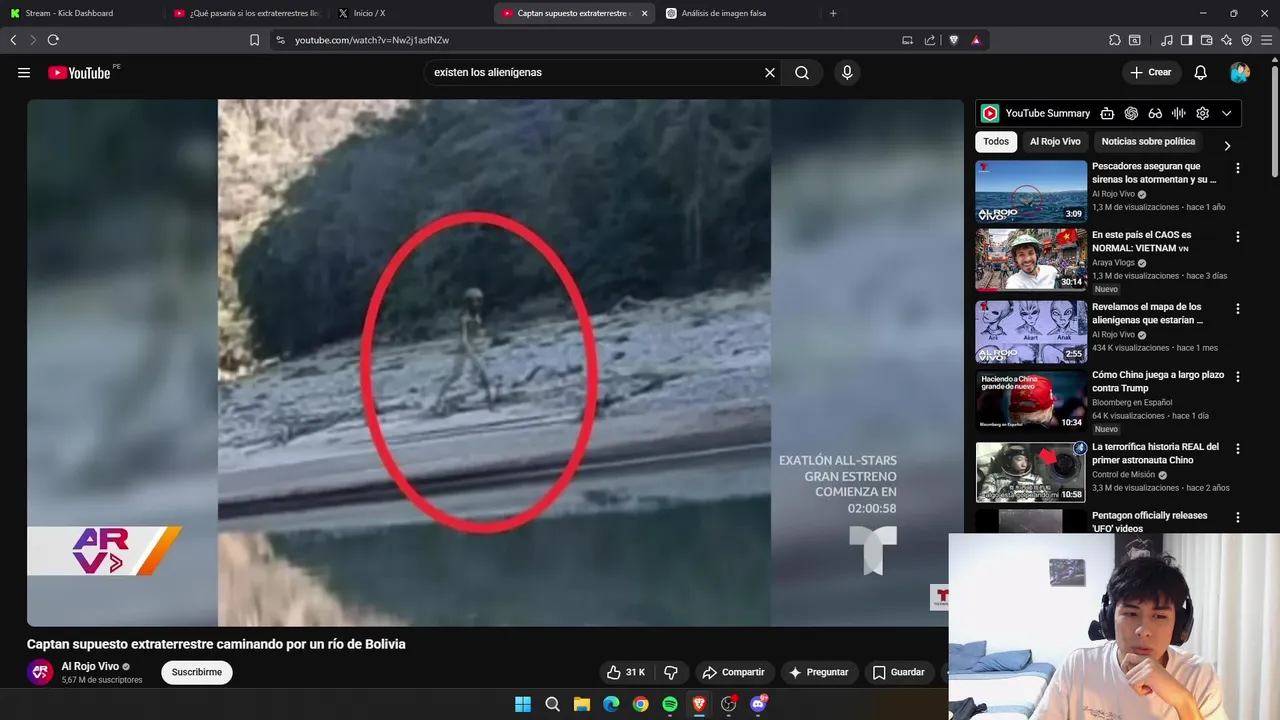Open Spotify from the taskbar
Viewport: 1280px width, 720px height.
(670, 704)
